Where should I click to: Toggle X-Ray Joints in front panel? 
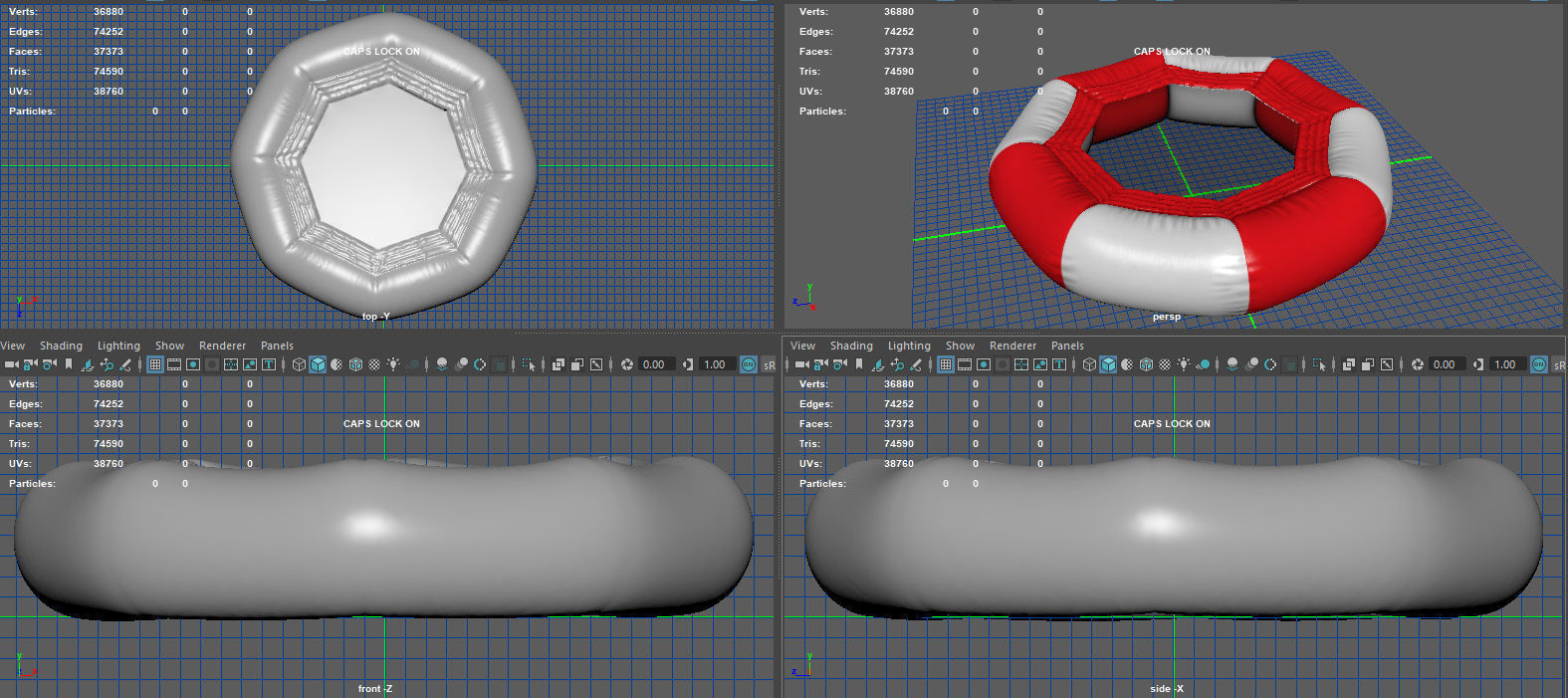595,364
